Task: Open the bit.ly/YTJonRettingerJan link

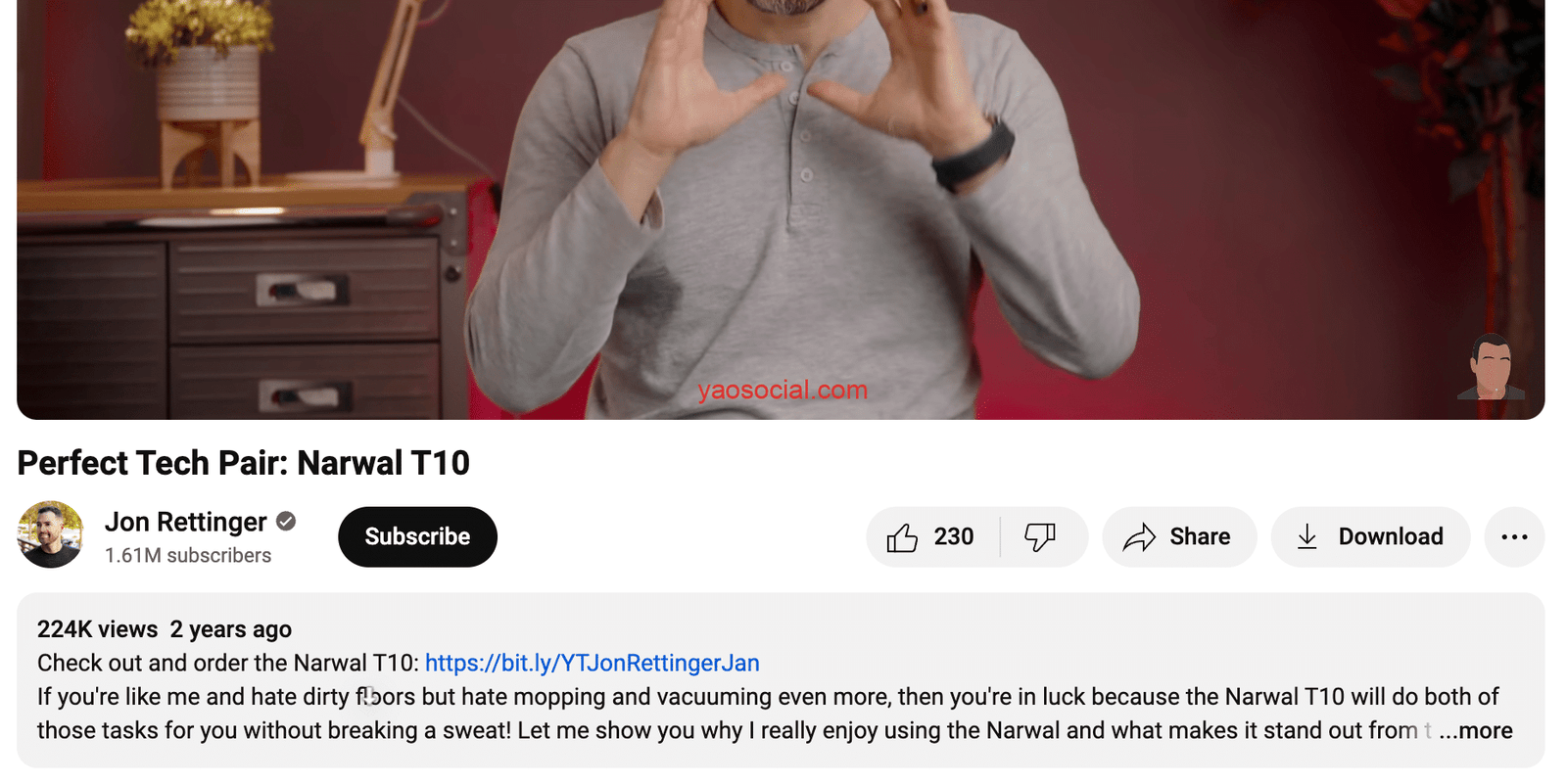Action: 593,664
